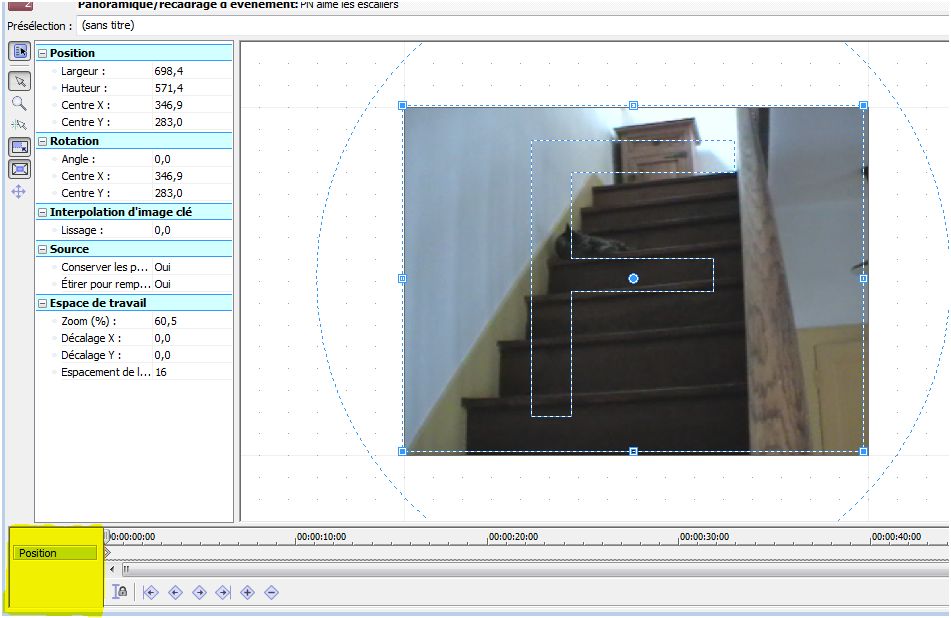
Task: Click the top-left crop handle
Action: (402, 106)
